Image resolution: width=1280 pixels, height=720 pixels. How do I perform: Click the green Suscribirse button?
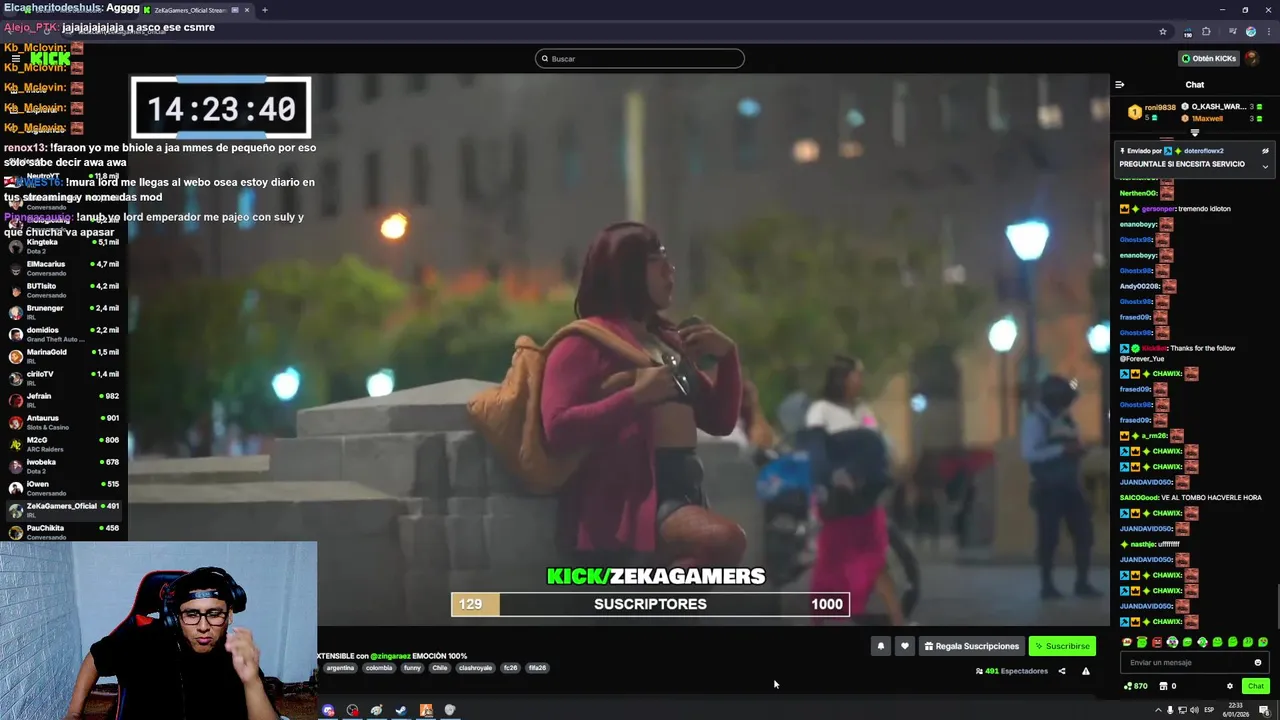point(1062,646)
